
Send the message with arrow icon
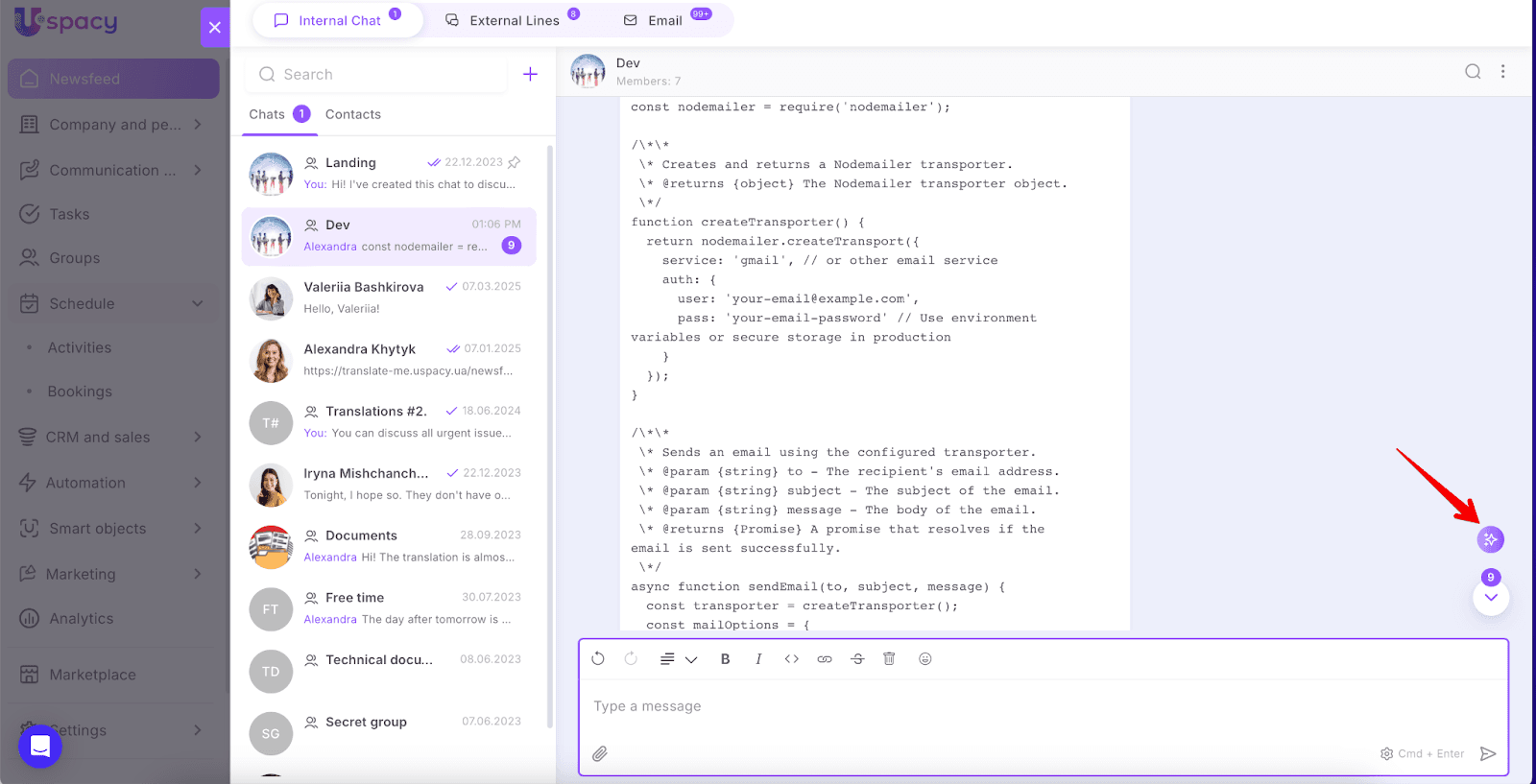pos(1488,753)
